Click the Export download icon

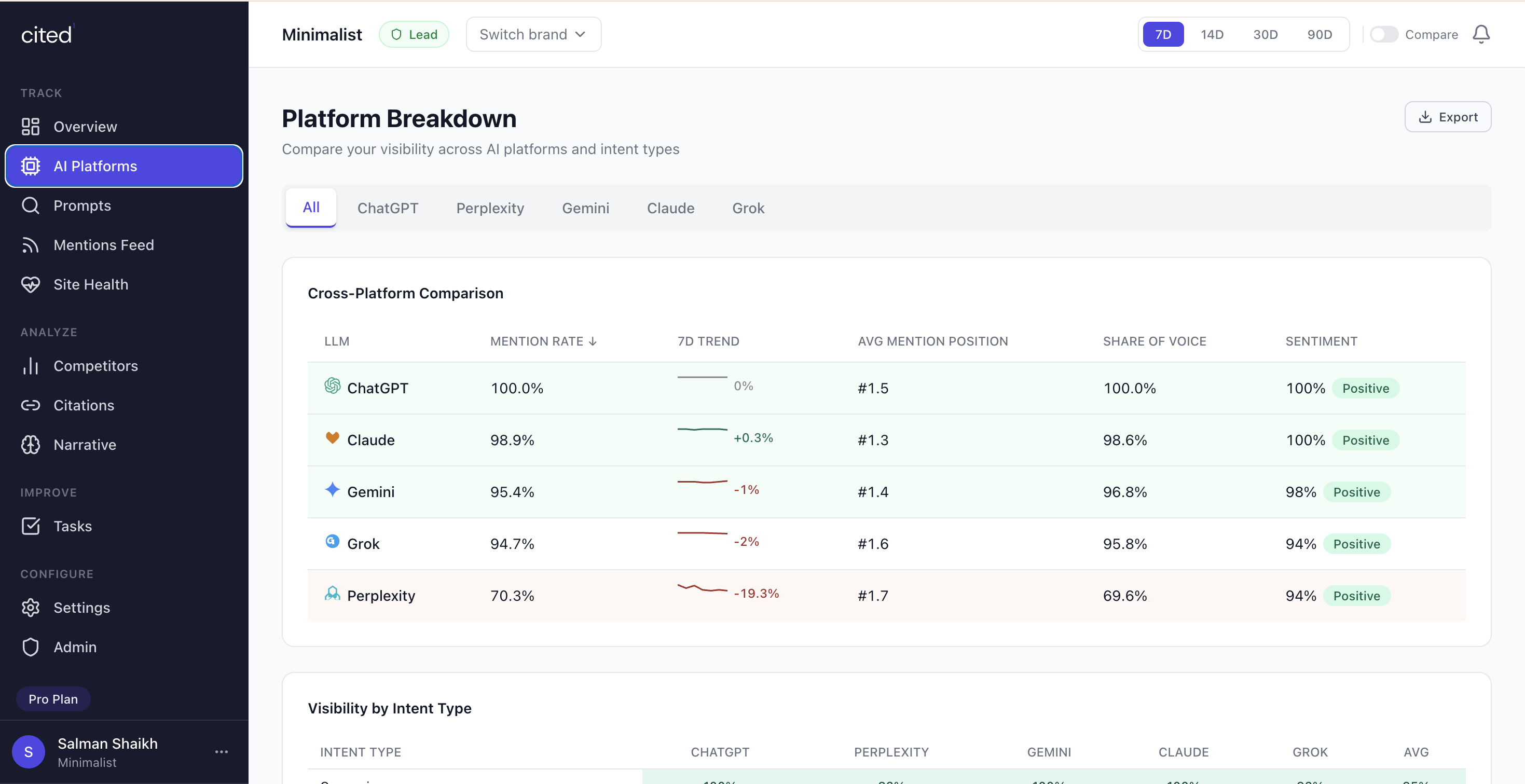[1425, 117]
